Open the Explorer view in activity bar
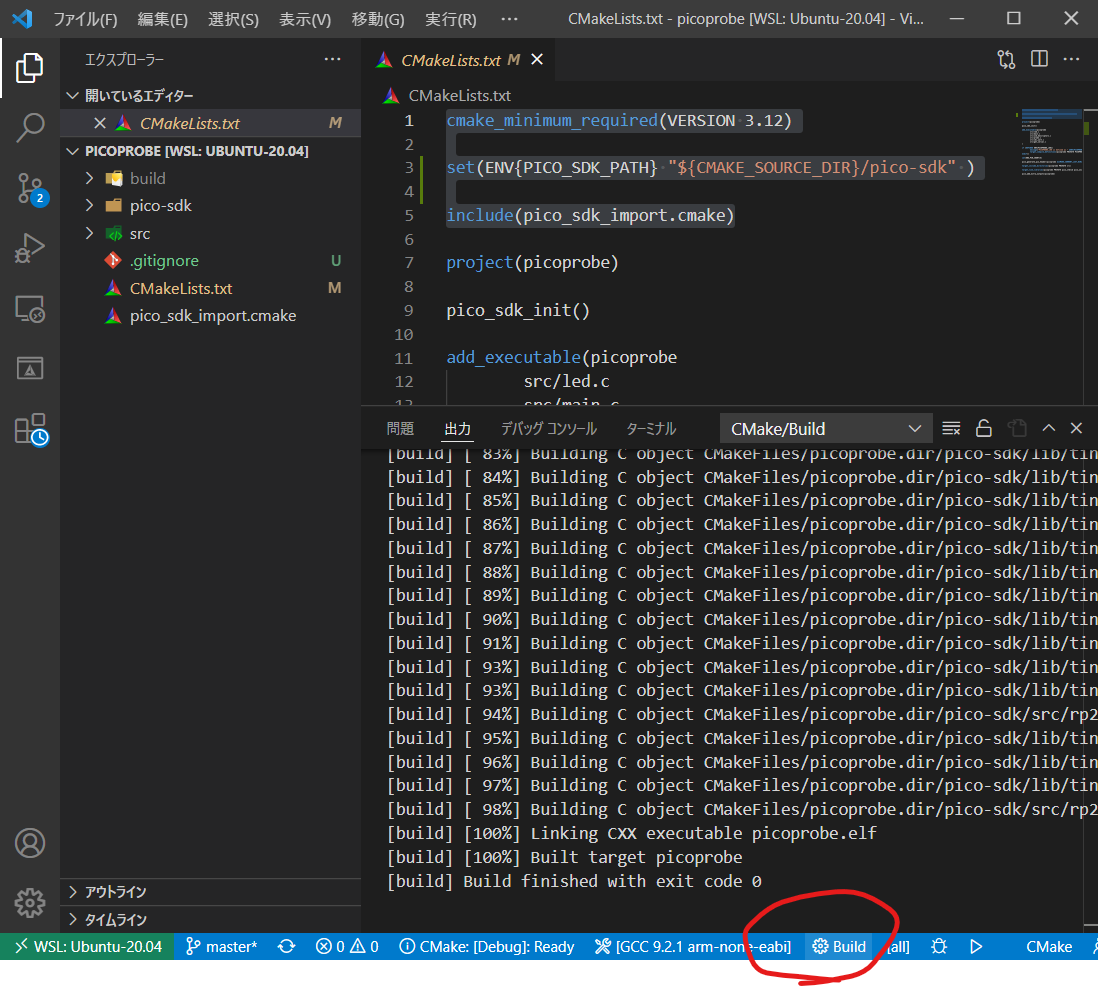1098x986 pixels. click(x=29, y=68)
